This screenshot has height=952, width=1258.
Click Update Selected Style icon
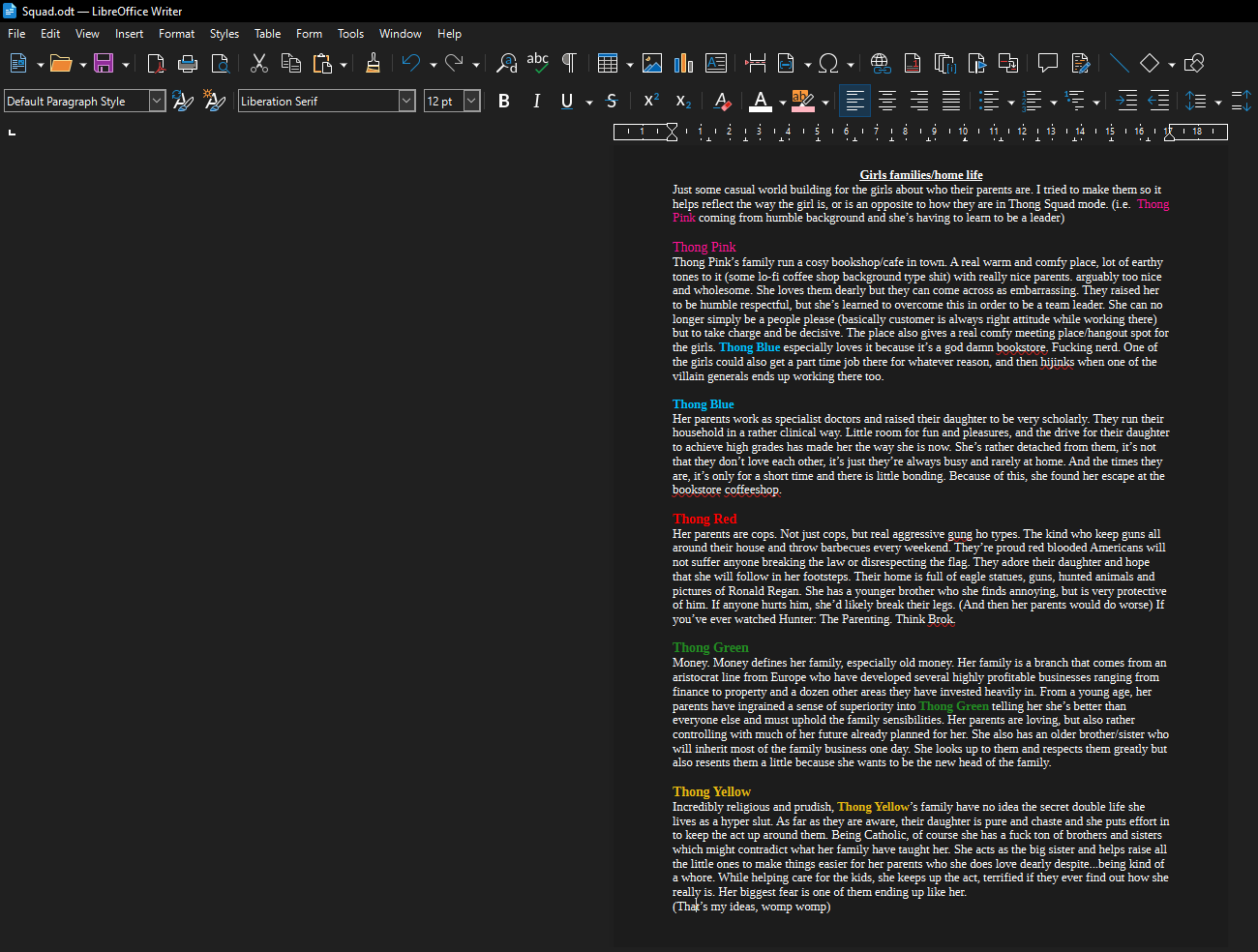pos(182,101)
